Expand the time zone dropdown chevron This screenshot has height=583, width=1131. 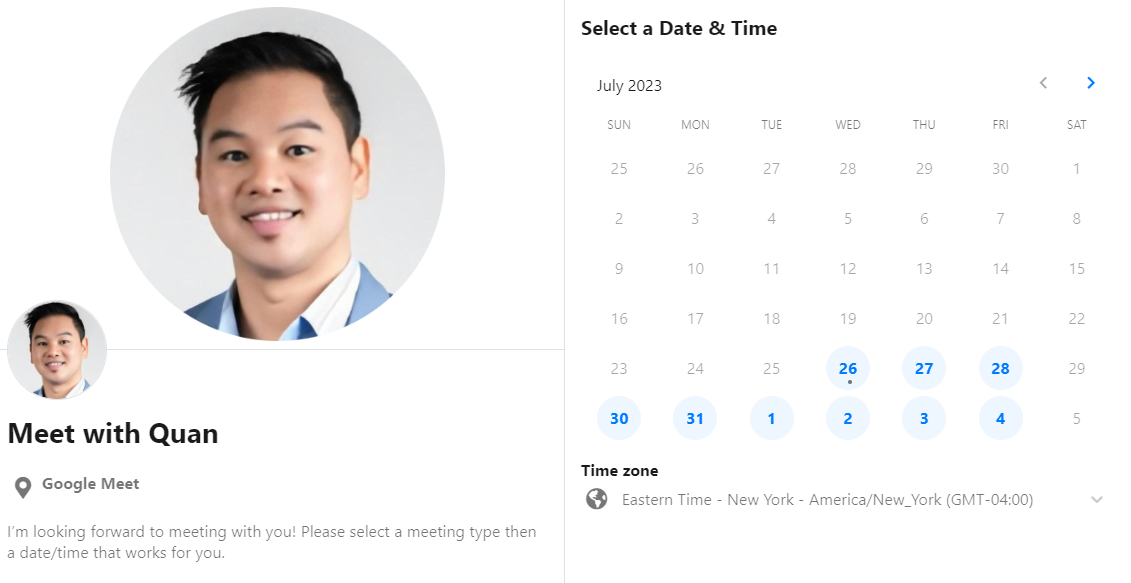click(1096, 499)
